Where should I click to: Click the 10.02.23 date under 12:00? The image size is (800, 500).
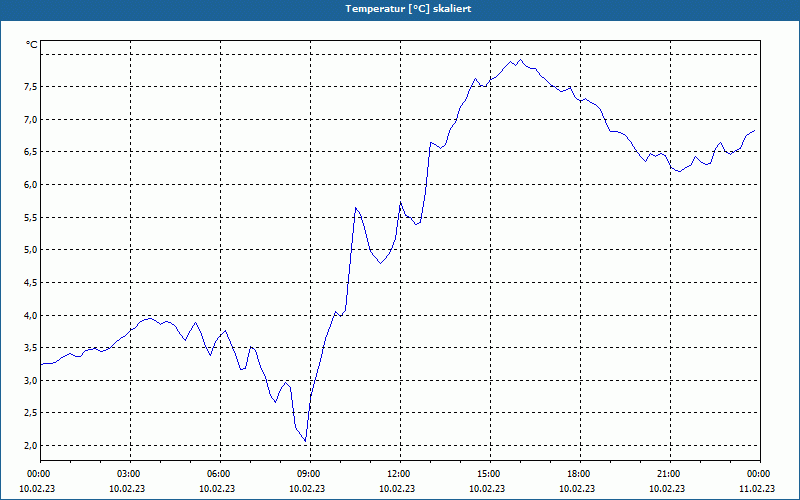397,488
